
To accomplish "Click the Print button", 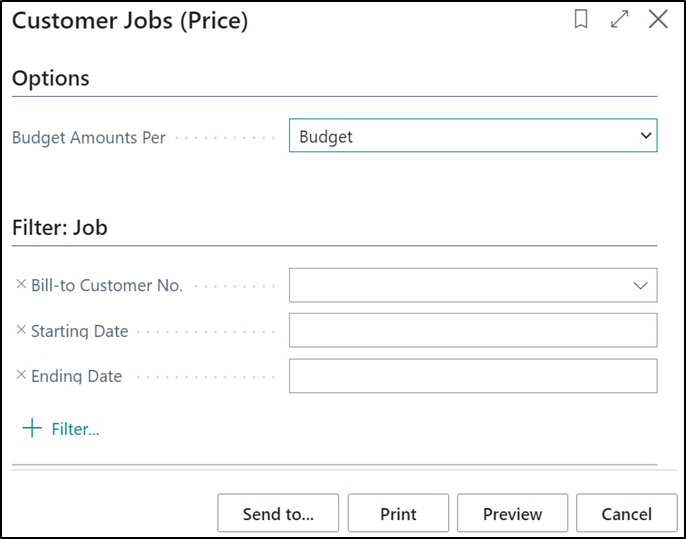I will 398,514.
